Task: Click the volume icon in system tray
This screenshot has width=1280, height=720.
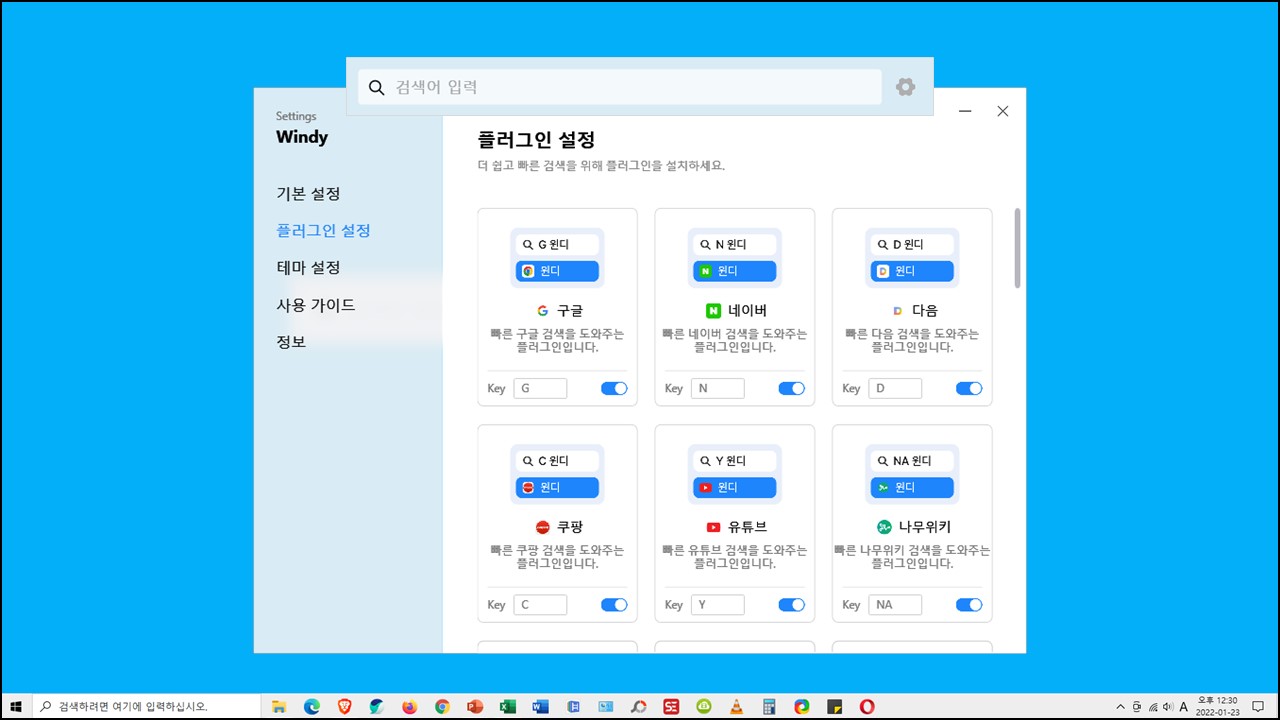Action: click(1167, 706)
